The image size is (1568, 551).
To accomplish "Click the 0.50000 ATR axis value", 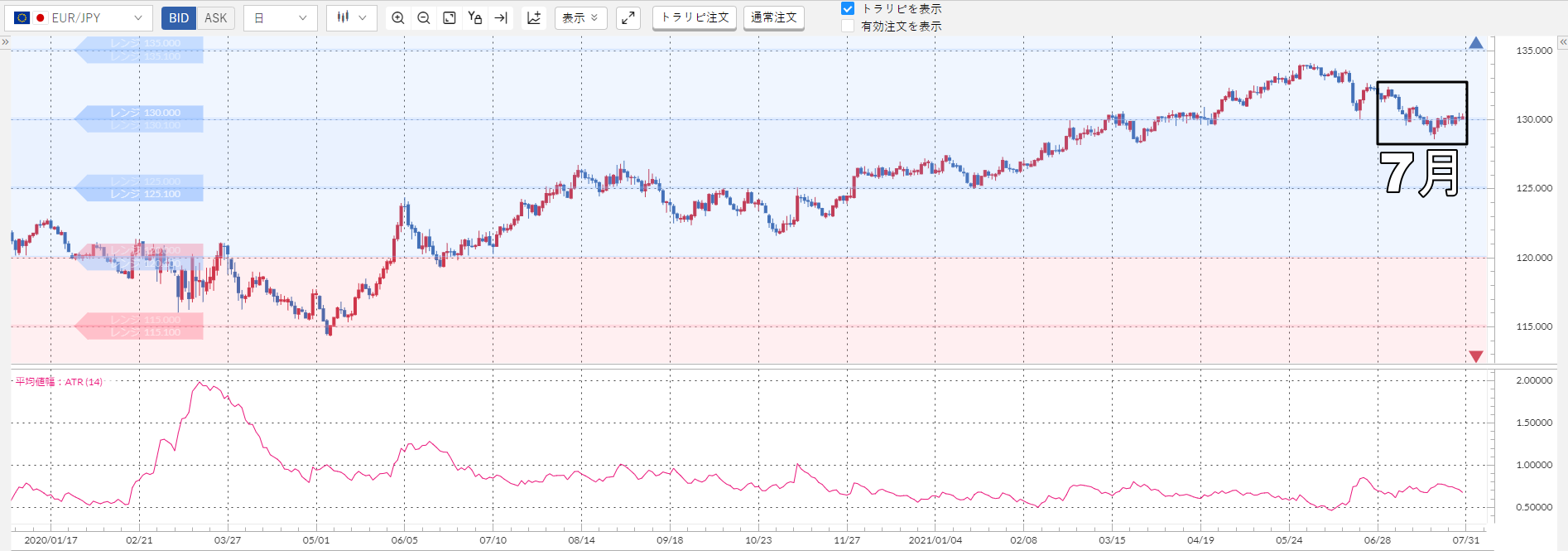I will point(1534,507).
